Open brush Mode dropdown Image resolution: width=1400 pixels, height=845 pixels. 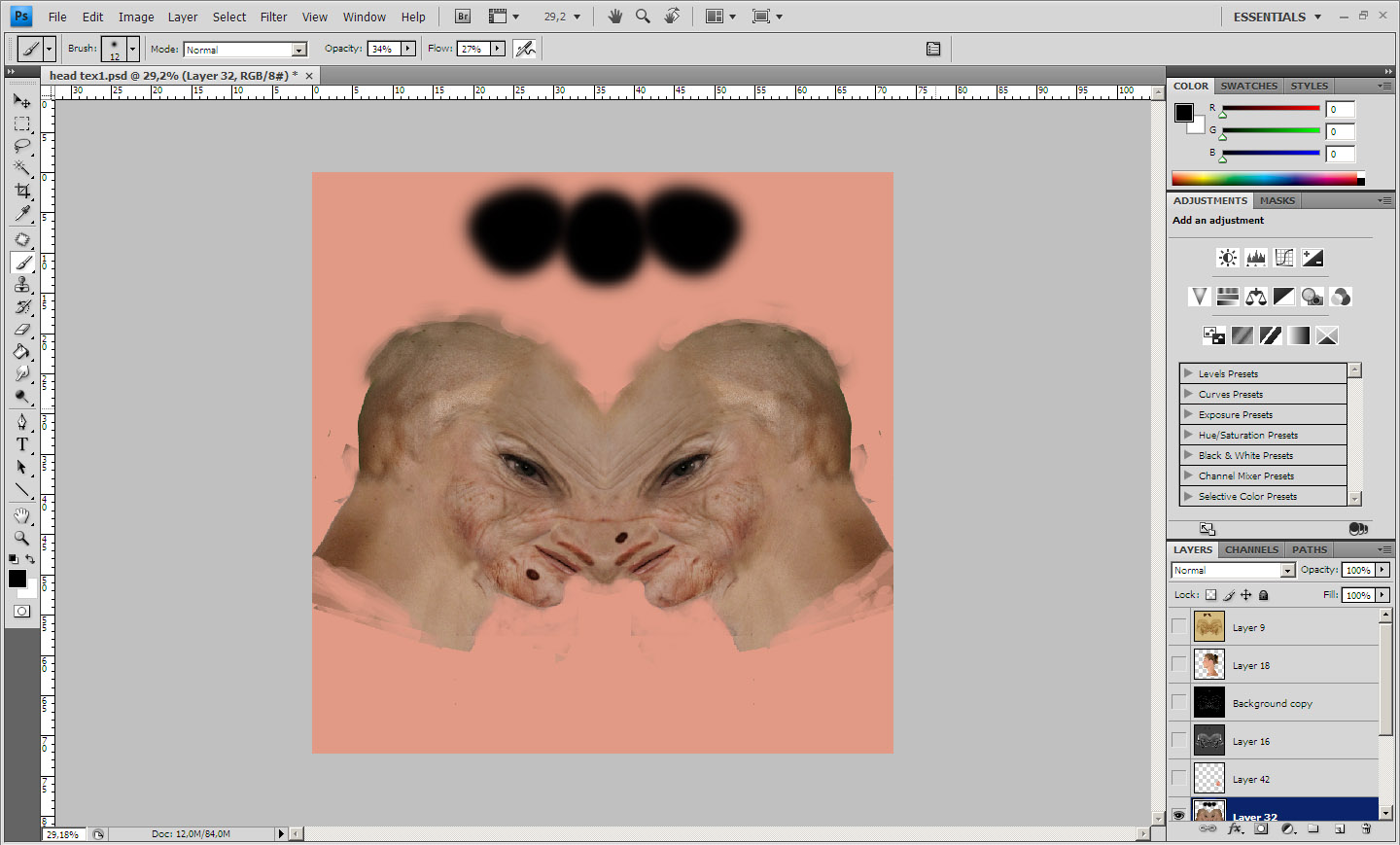tap(245, 50)
